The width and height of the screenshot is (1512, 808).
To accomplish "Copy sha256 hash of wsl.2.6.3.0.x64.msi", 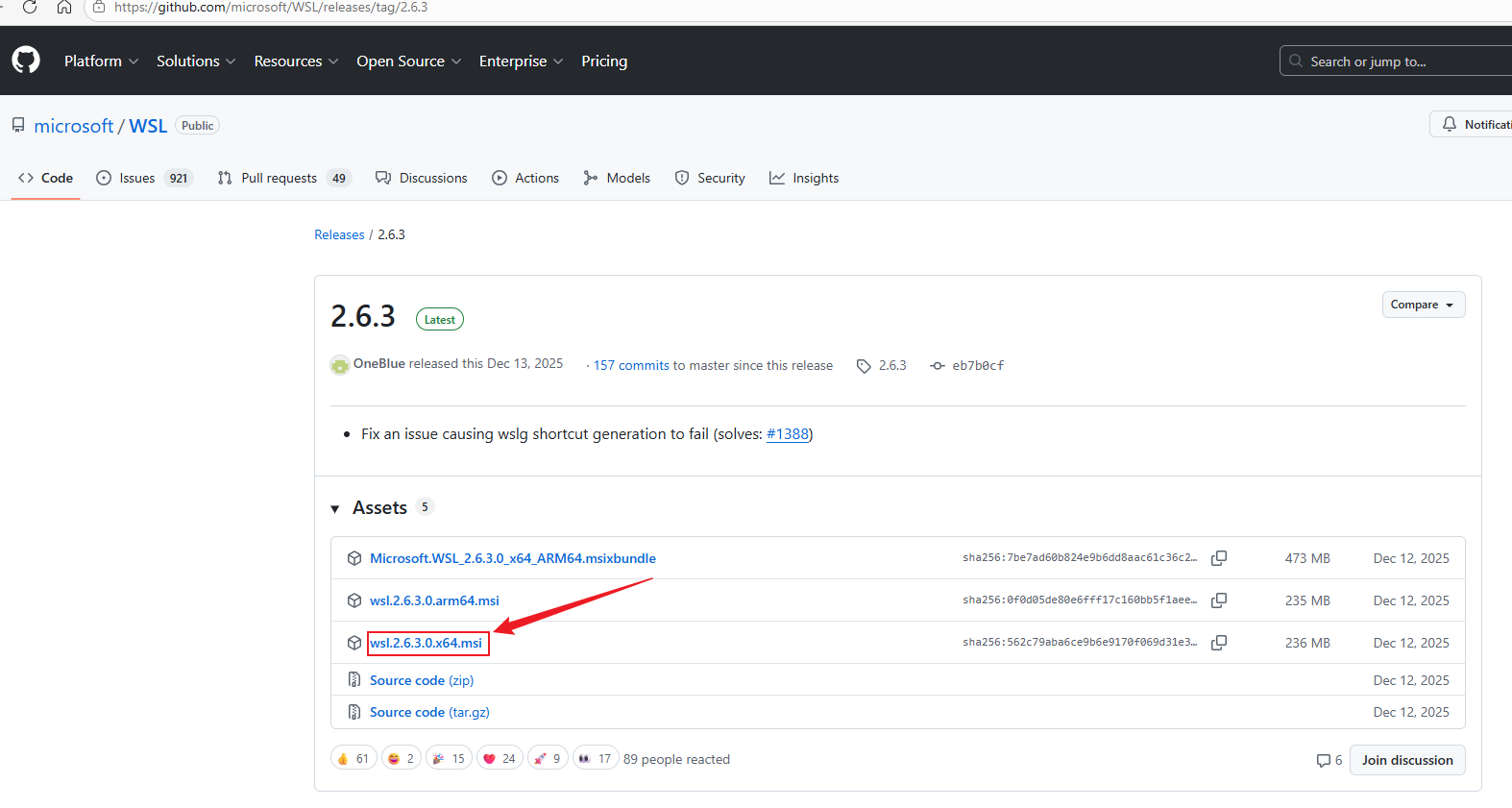I will (1219, 643).
